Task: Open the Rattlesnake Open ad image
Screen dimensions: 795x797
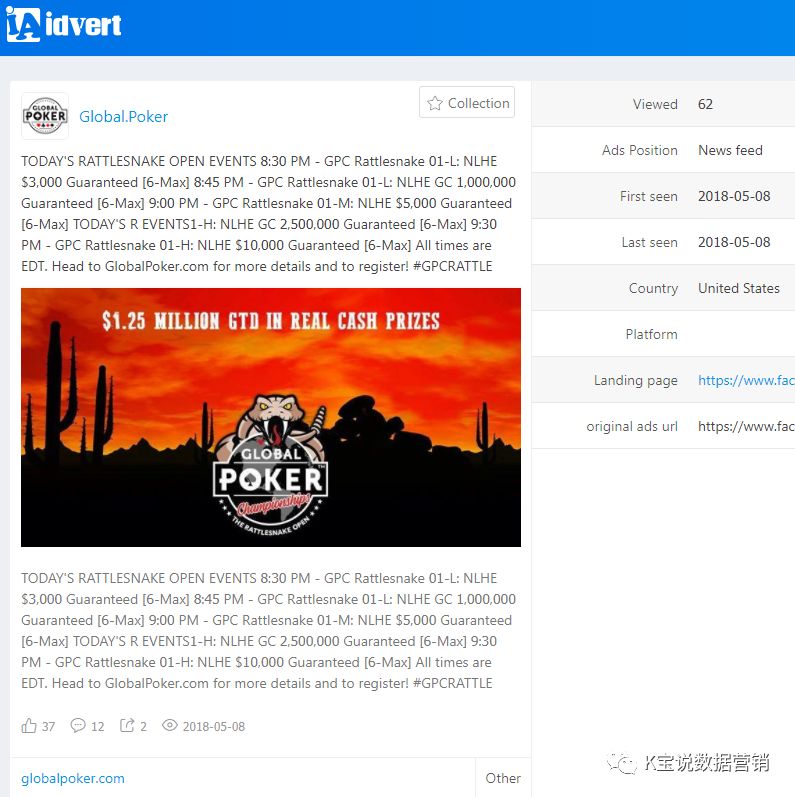Action: 271,417
